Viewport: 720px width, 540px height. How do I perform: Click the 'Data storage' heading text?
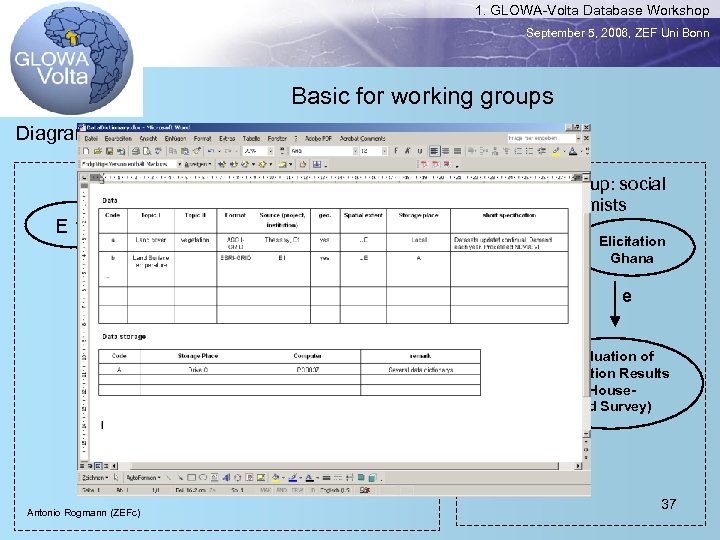(124, 337)
